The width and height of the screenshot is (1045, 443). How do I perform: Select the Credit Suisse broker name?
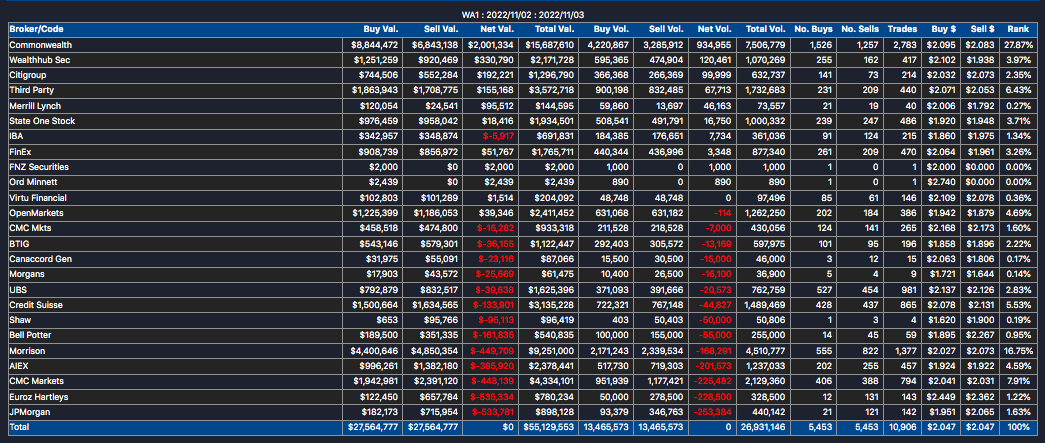35,305
